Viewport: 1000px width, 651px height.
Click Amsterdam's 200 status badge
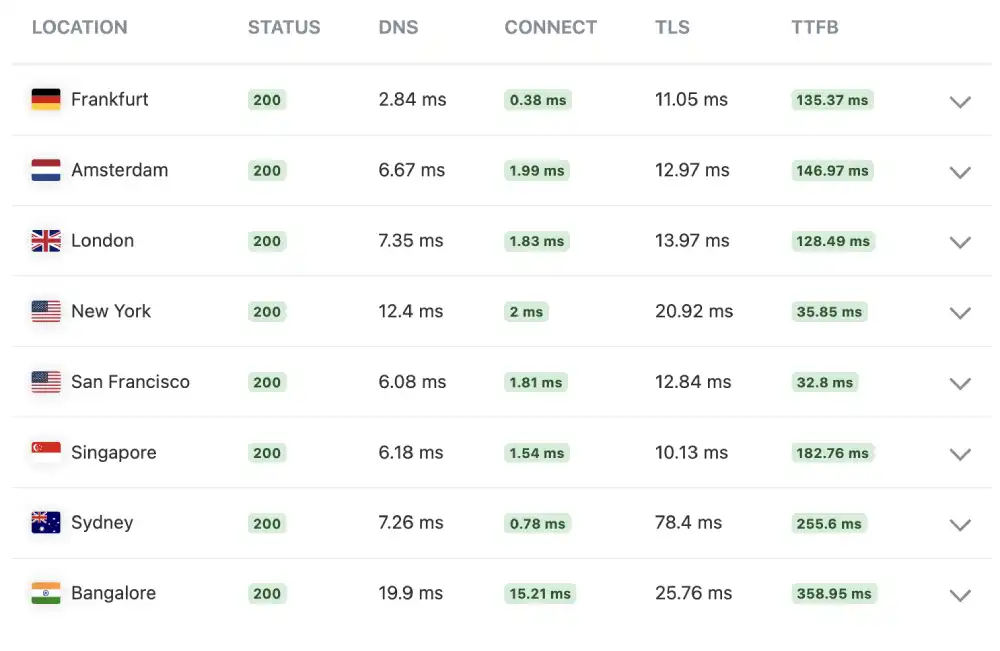267,170
